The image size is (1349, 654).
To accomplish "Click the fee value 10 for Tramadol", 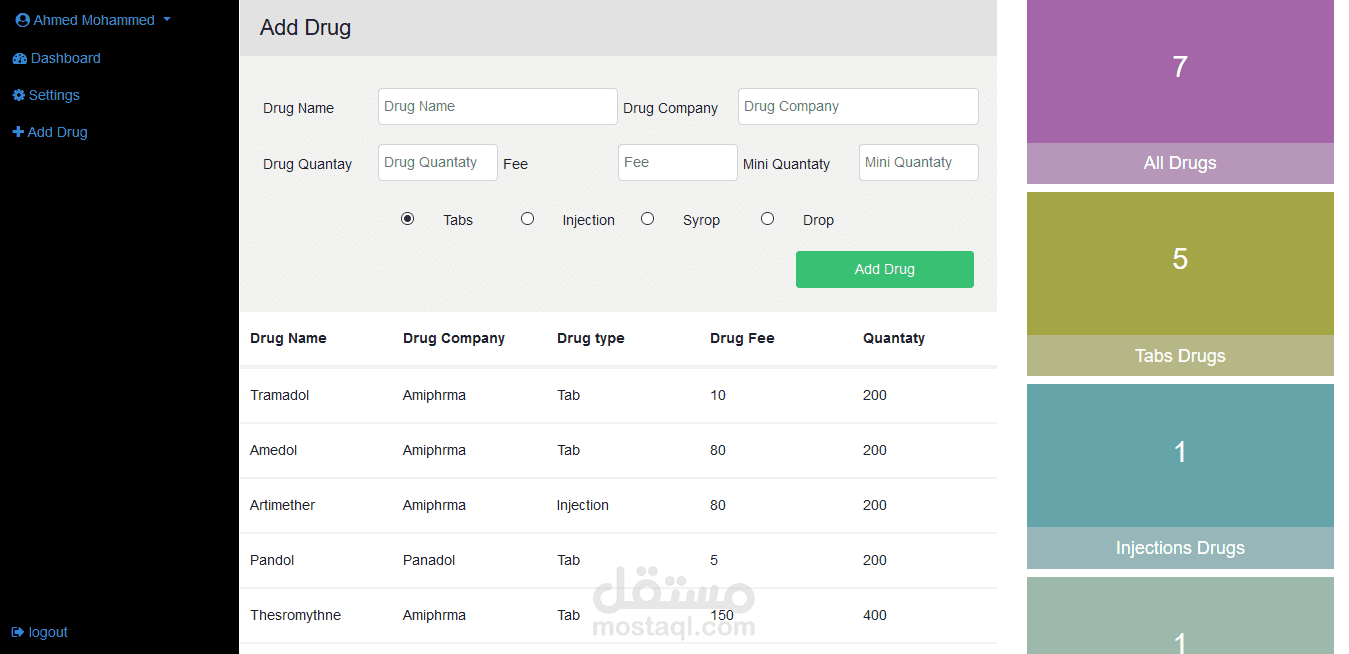I will click(718, 395).
